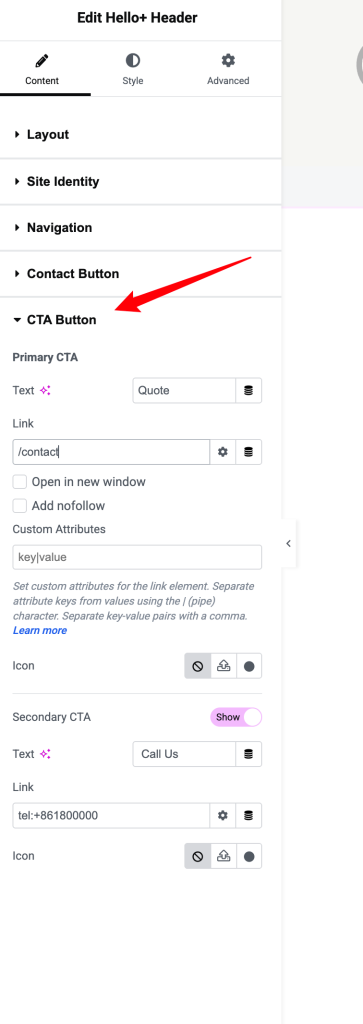Toggle the Secondary CTA Show switch

pos(236,717)
